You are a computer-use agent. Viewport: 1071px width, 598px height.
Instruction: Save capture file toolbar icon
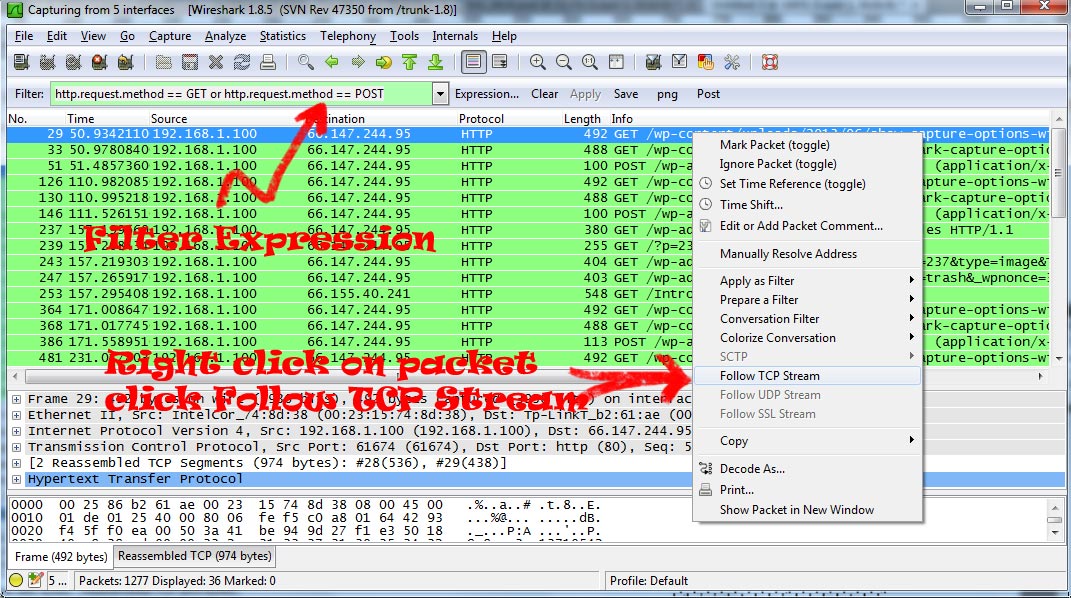click(x=189, y=63)
